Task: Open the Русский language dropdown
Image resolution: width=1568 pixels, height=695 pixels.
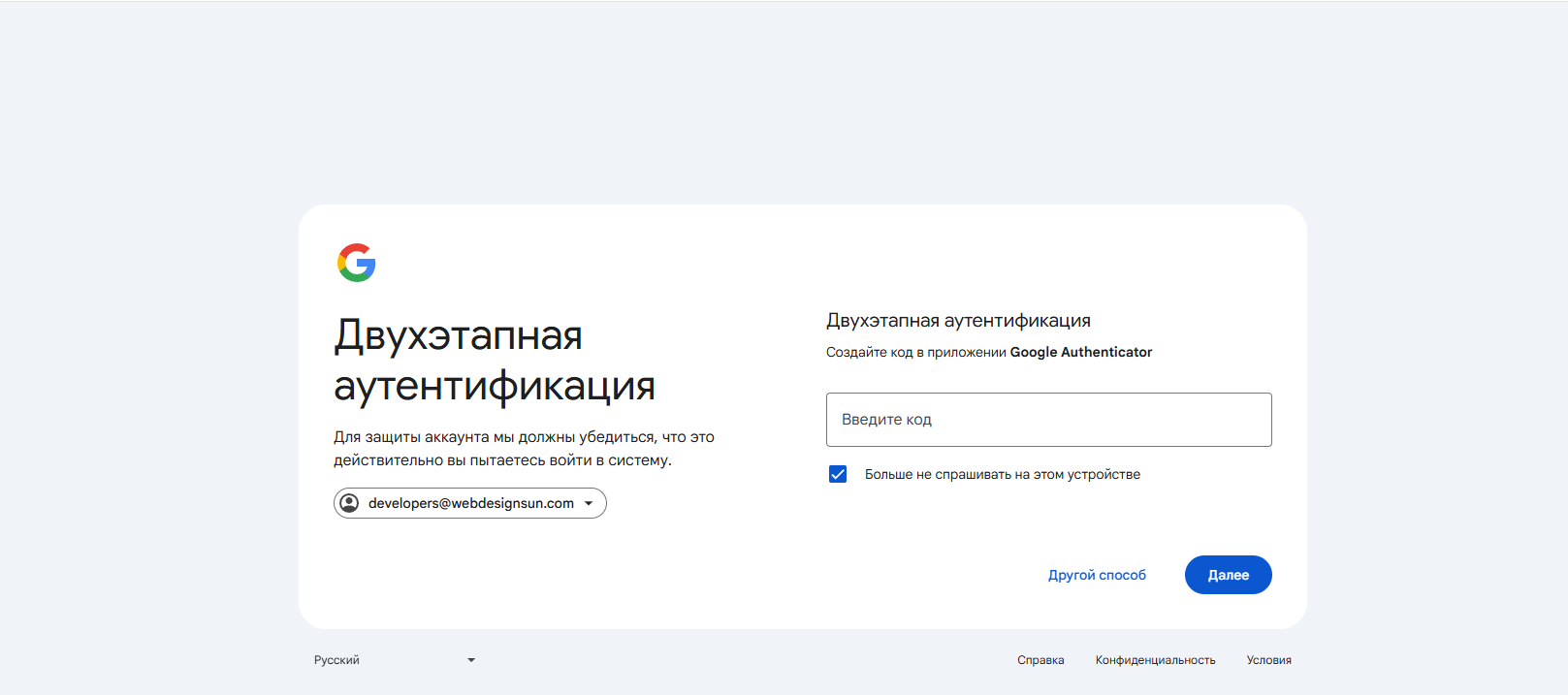Action: [x=395, y=660]
